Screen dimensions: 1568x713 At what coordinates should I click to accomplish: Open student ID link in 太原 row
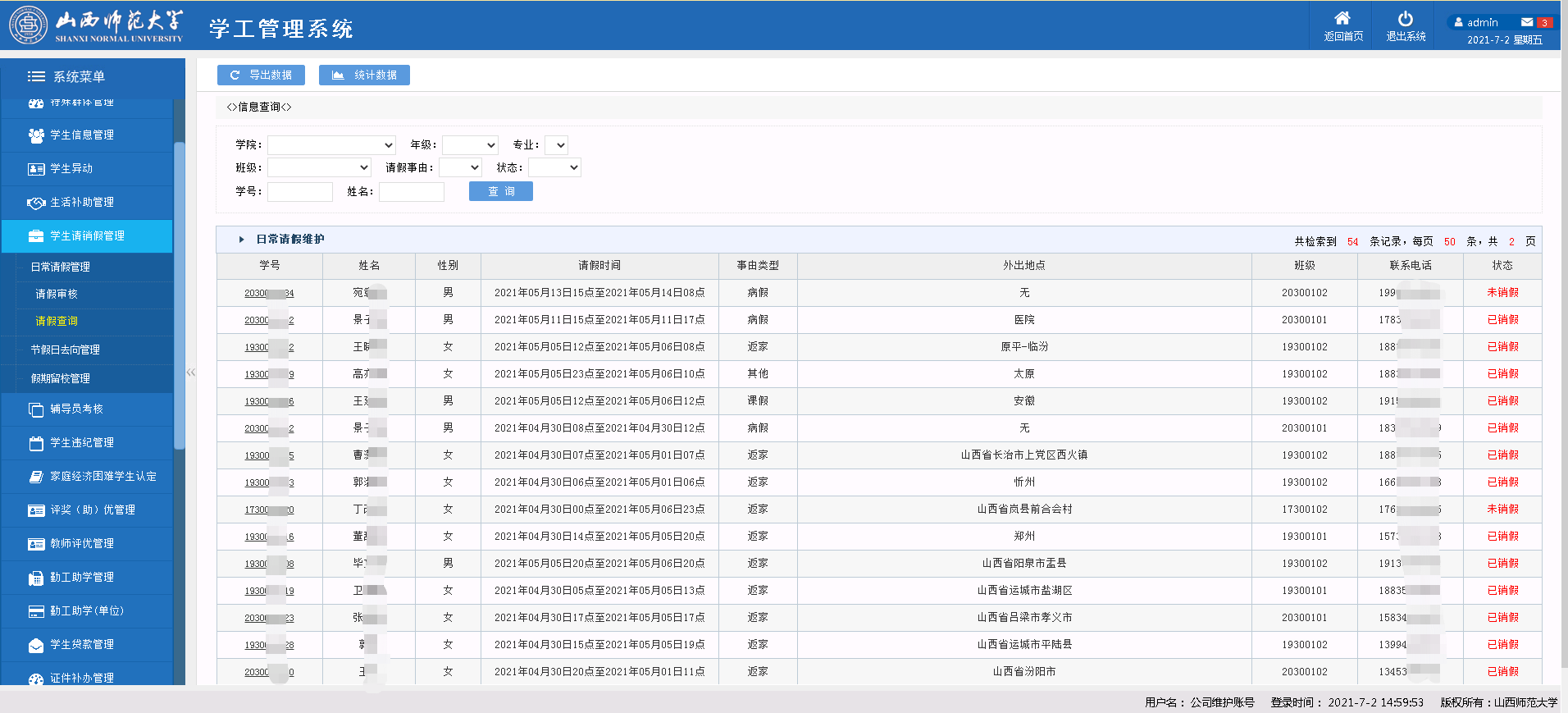pos(269,375)
